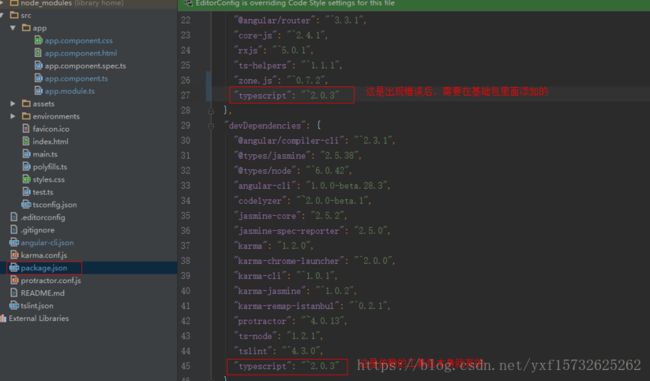The image size is (650, 381).
Task: Click the environments folder icon
Action: [x=26, y=116]
